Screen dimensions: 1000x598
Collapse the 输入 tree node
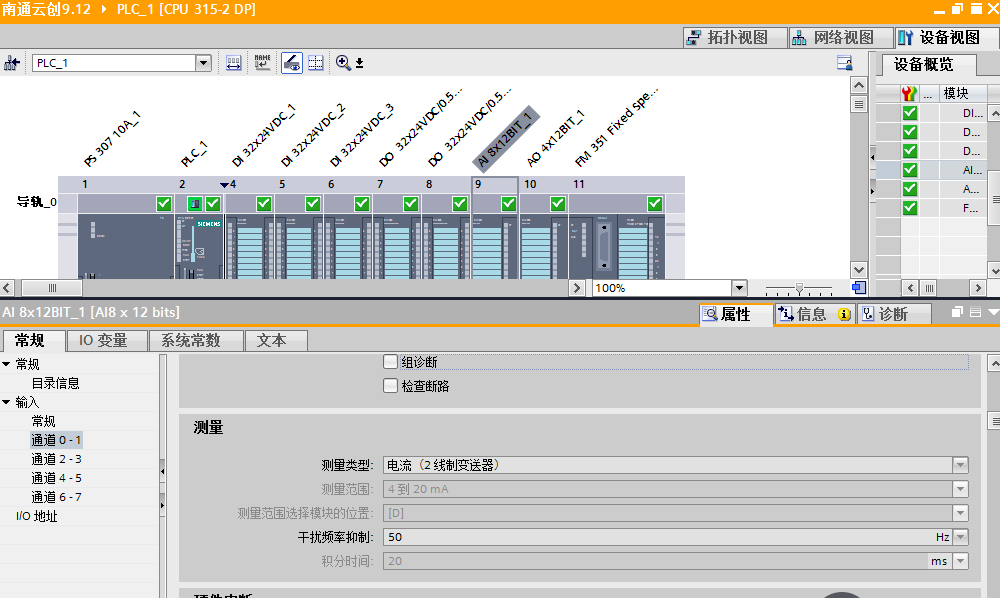click(x=6, y=402)
